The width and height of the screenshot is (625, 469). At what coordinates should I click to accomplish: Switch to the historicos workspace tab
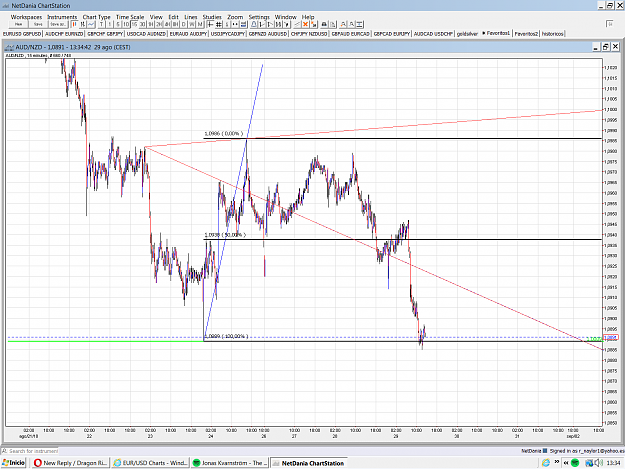(x=552, y=34)
